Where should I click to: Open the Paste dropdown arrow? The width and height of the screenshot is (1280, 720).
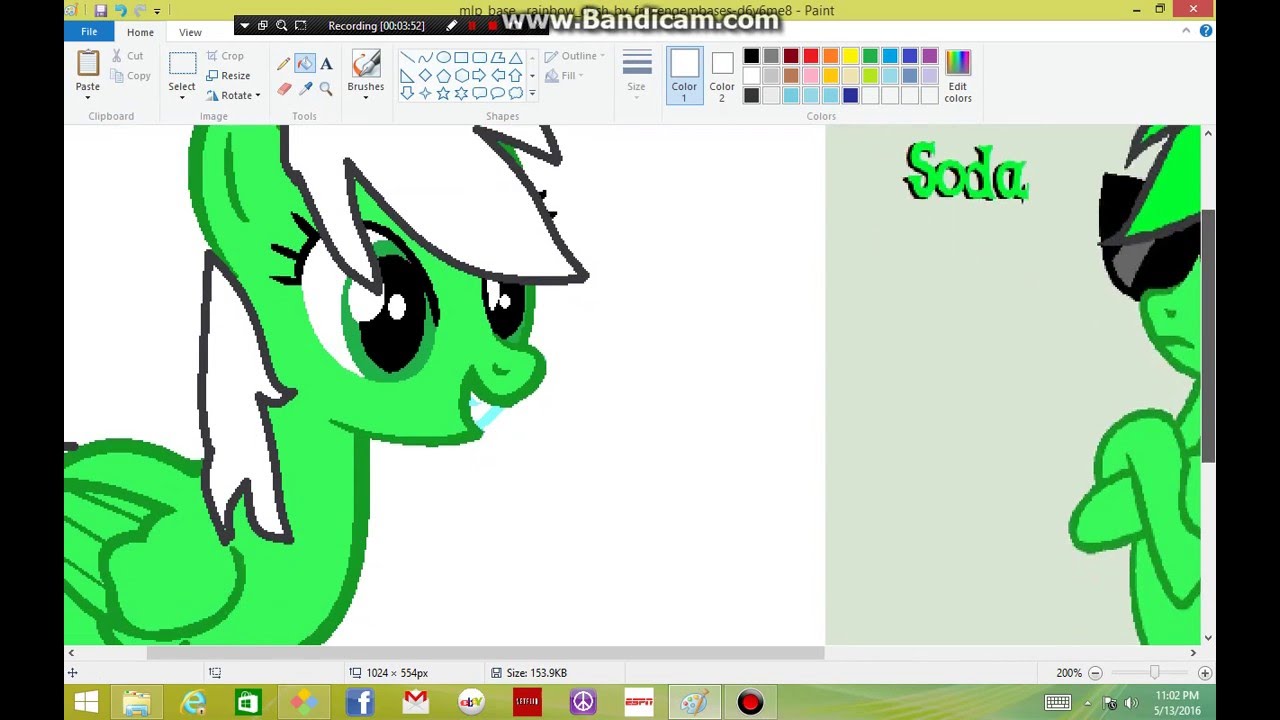pyautogui.click(x=88, y=97)
